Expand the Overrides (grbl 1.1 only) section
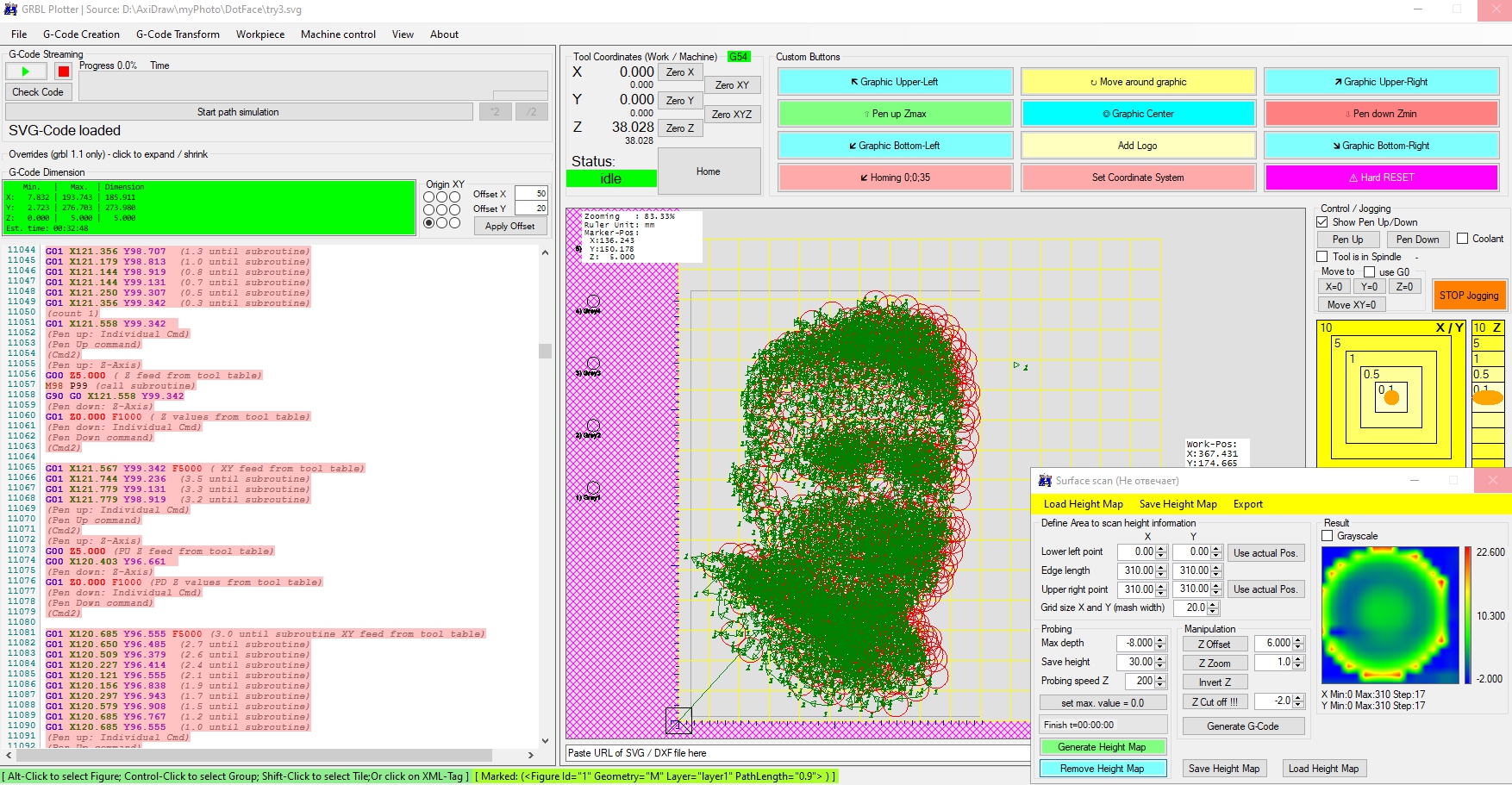The height and width of the screenshot is (785, 1512). click(108, 154)
